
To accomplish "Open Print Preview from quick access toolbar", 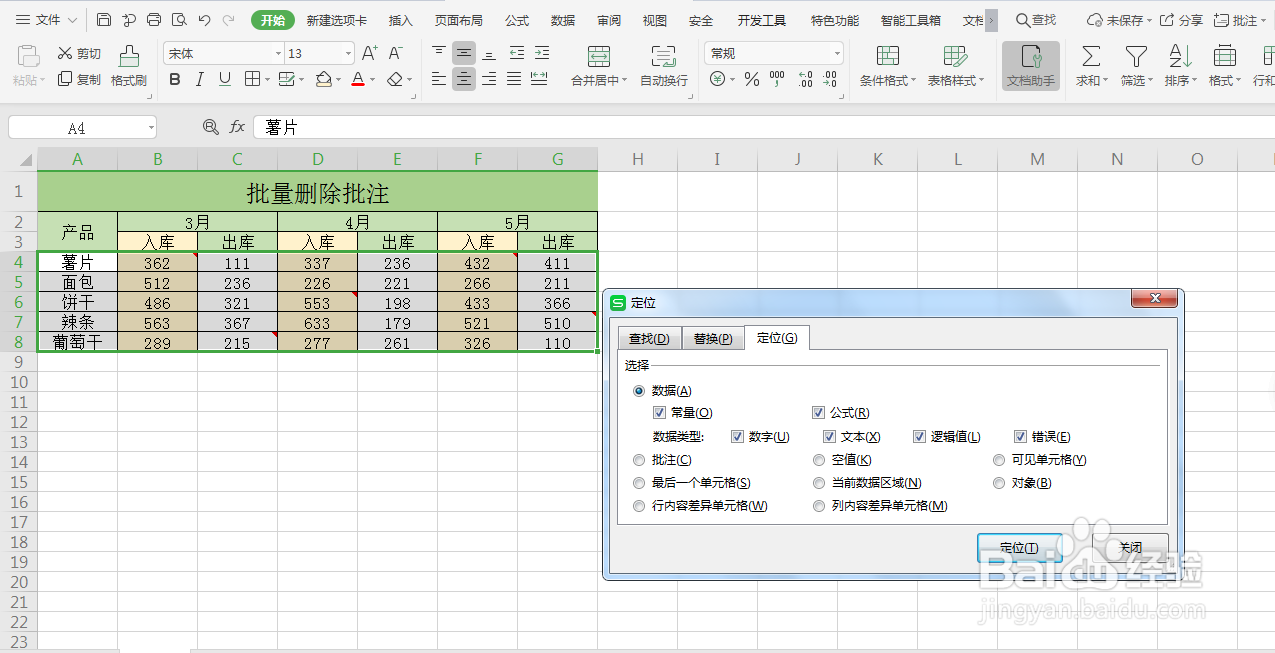I will [x=179, y=20].
